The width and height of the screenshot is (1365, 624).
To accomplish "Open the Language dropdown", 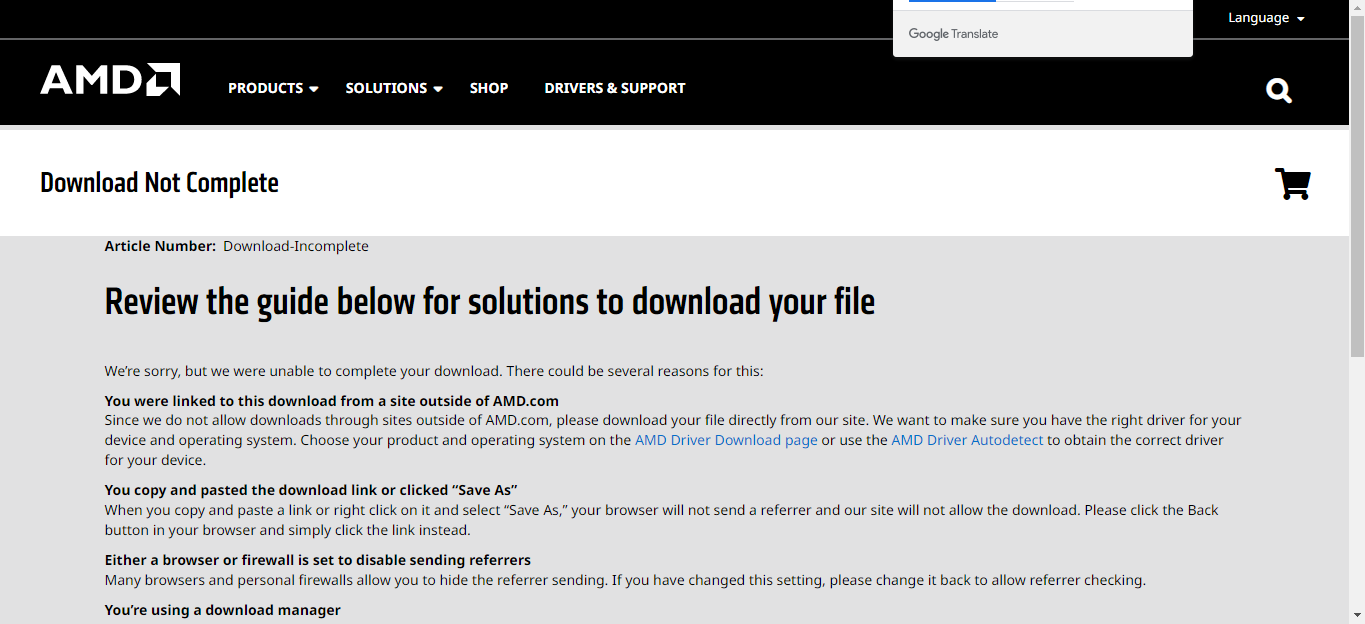I will (1266, 18).
